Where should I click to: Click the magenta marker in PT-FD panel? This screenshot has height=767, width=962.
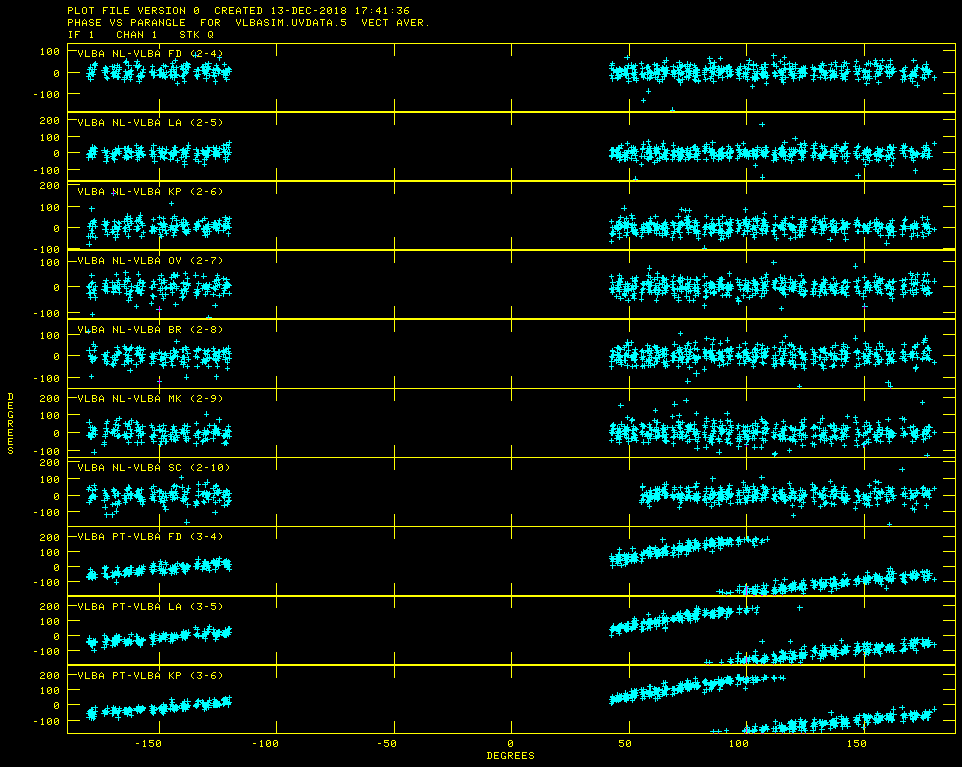click(x=746, y=590)
